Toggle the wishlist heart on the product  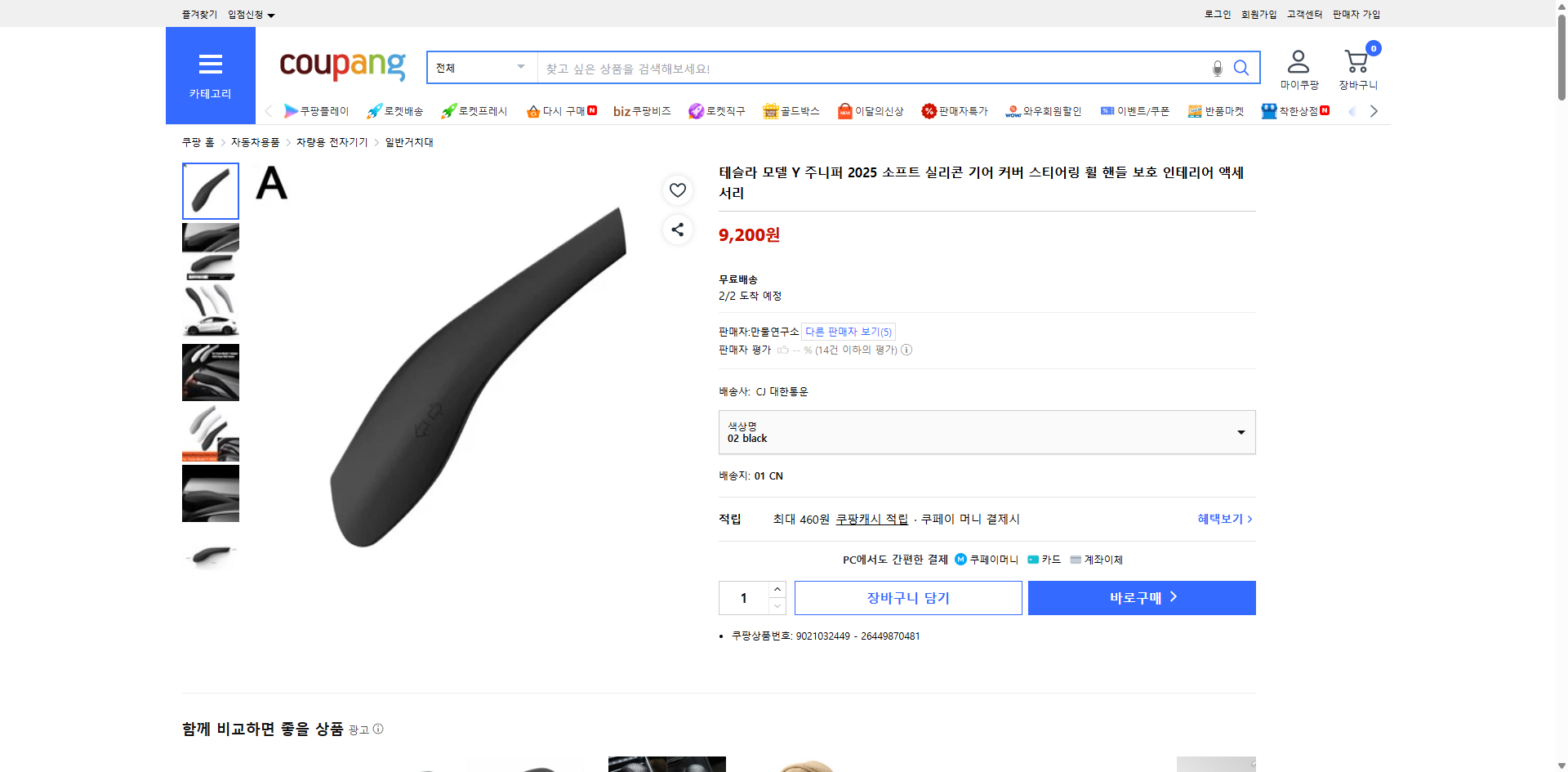point(677,190)
